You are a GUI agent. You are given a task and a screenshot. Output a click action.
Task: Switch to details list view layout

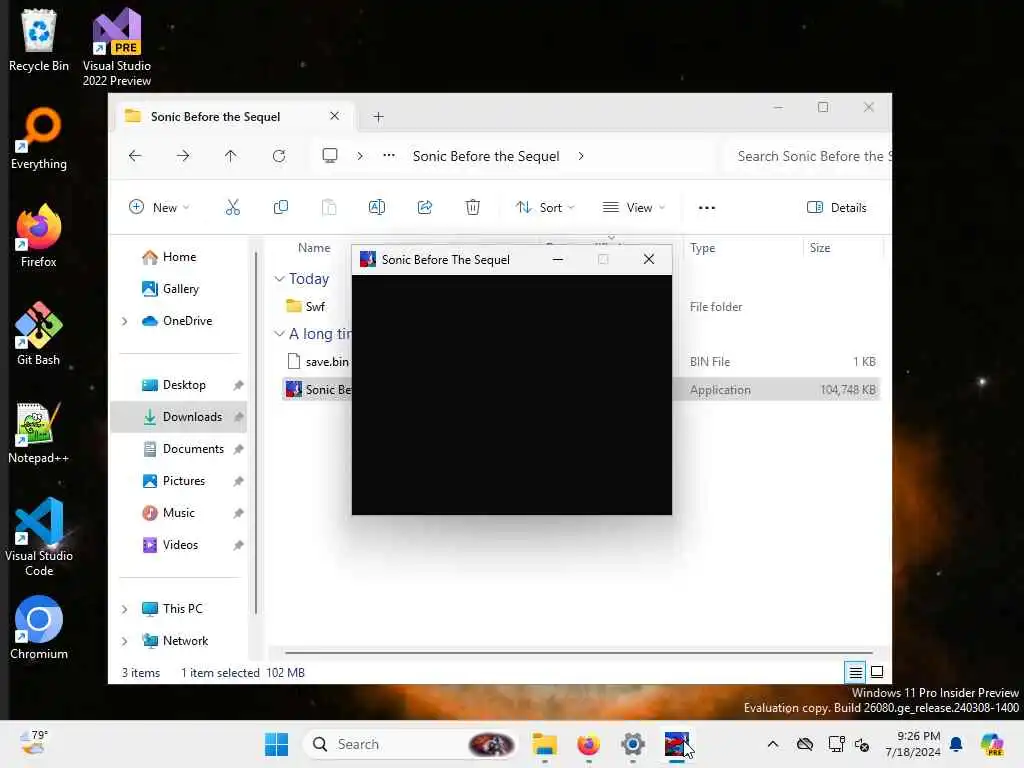click(855, 672)
